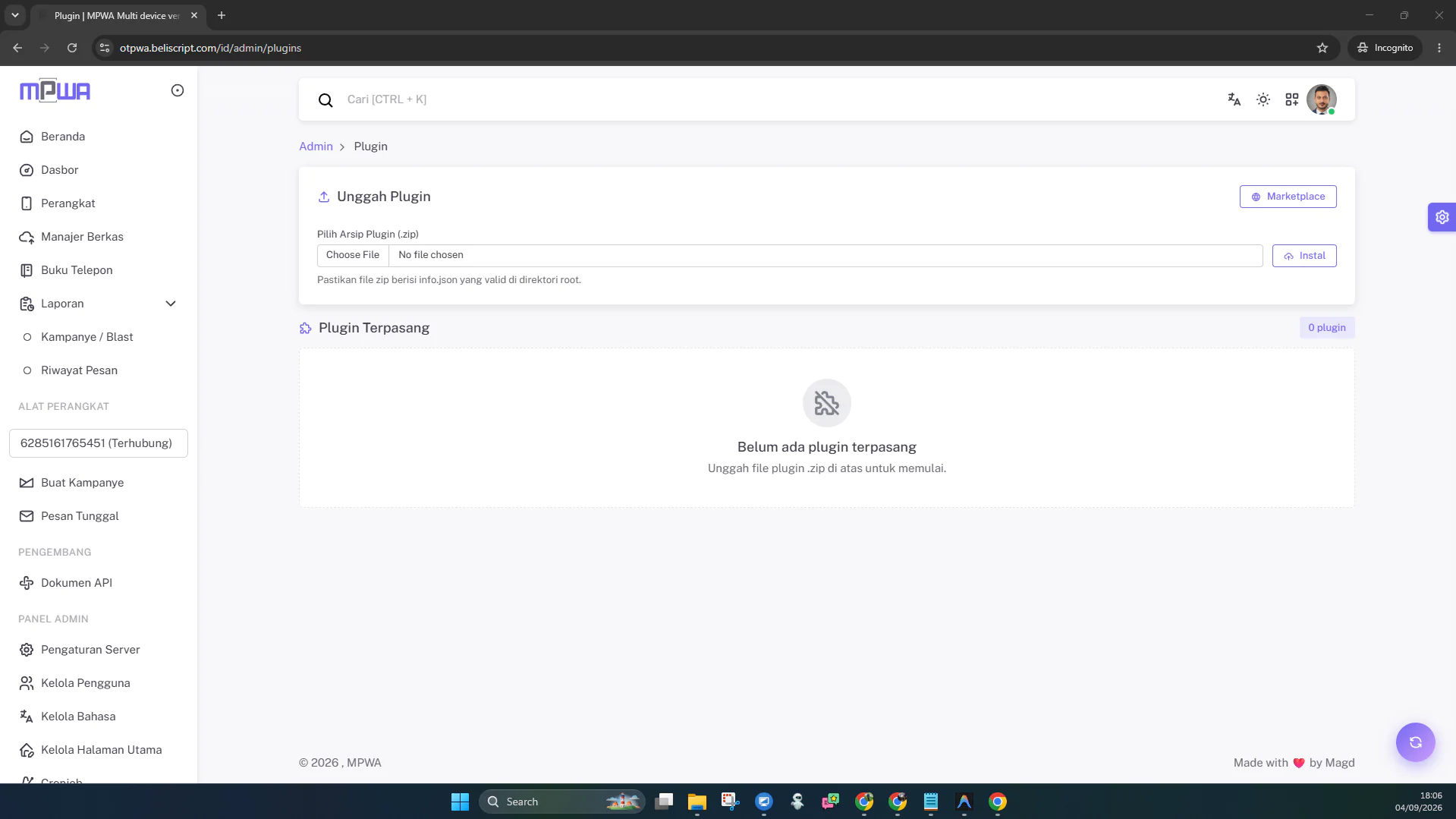Open a new browser tab
The height and width of the screenshot is (819, 1456).
[222, 15]
